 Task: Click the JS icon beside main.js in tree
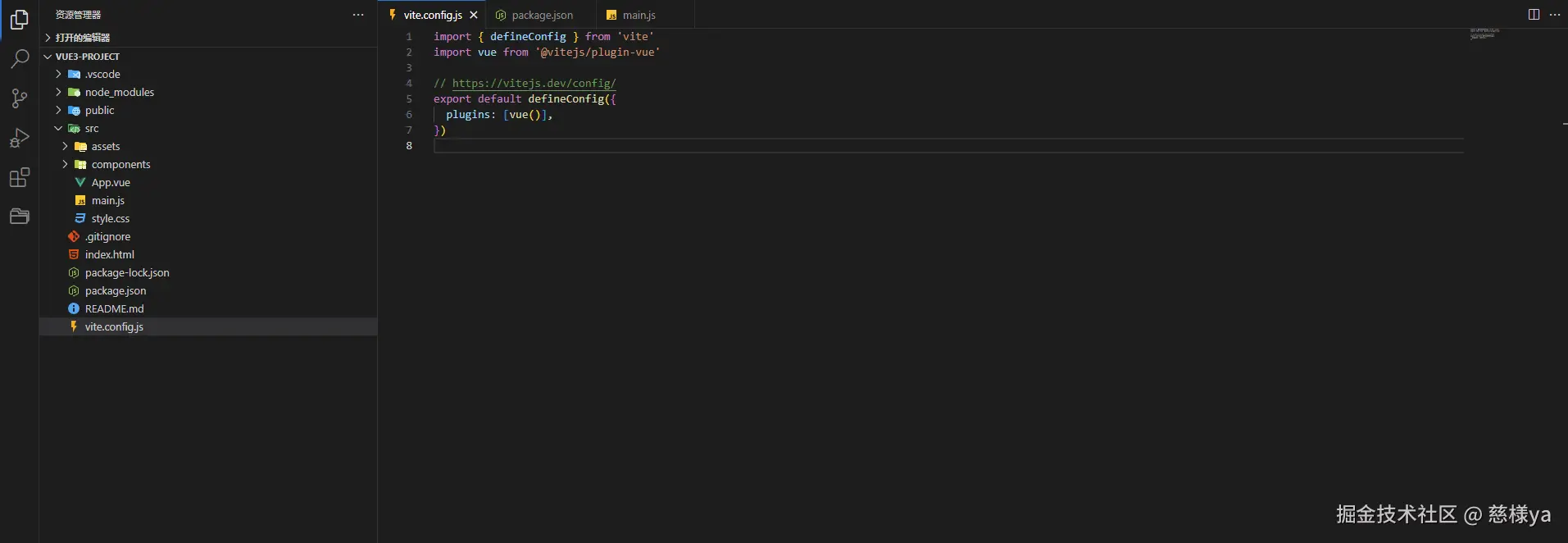coord(80,200)
